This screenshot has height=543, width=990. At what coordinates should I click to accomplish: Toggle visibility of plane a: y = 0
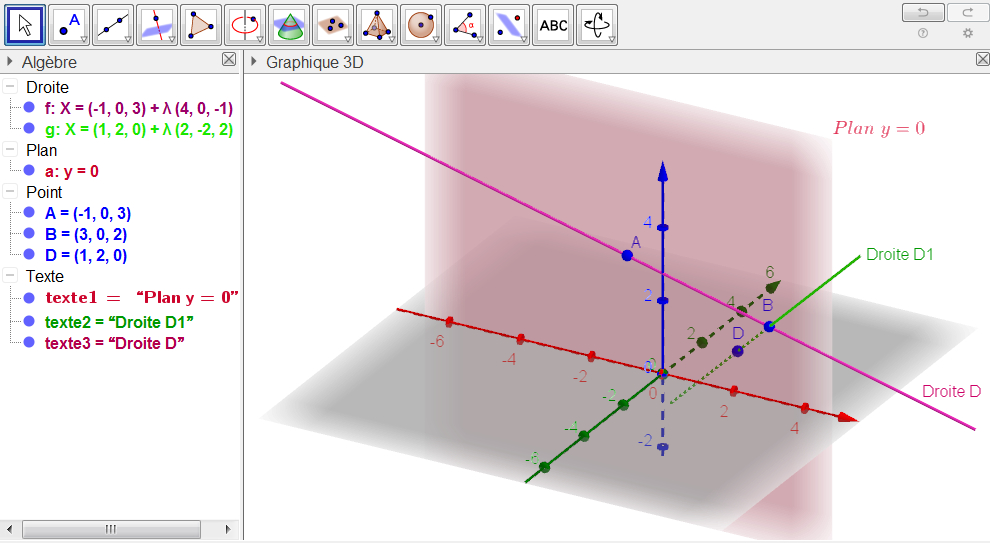pos(29,171)
